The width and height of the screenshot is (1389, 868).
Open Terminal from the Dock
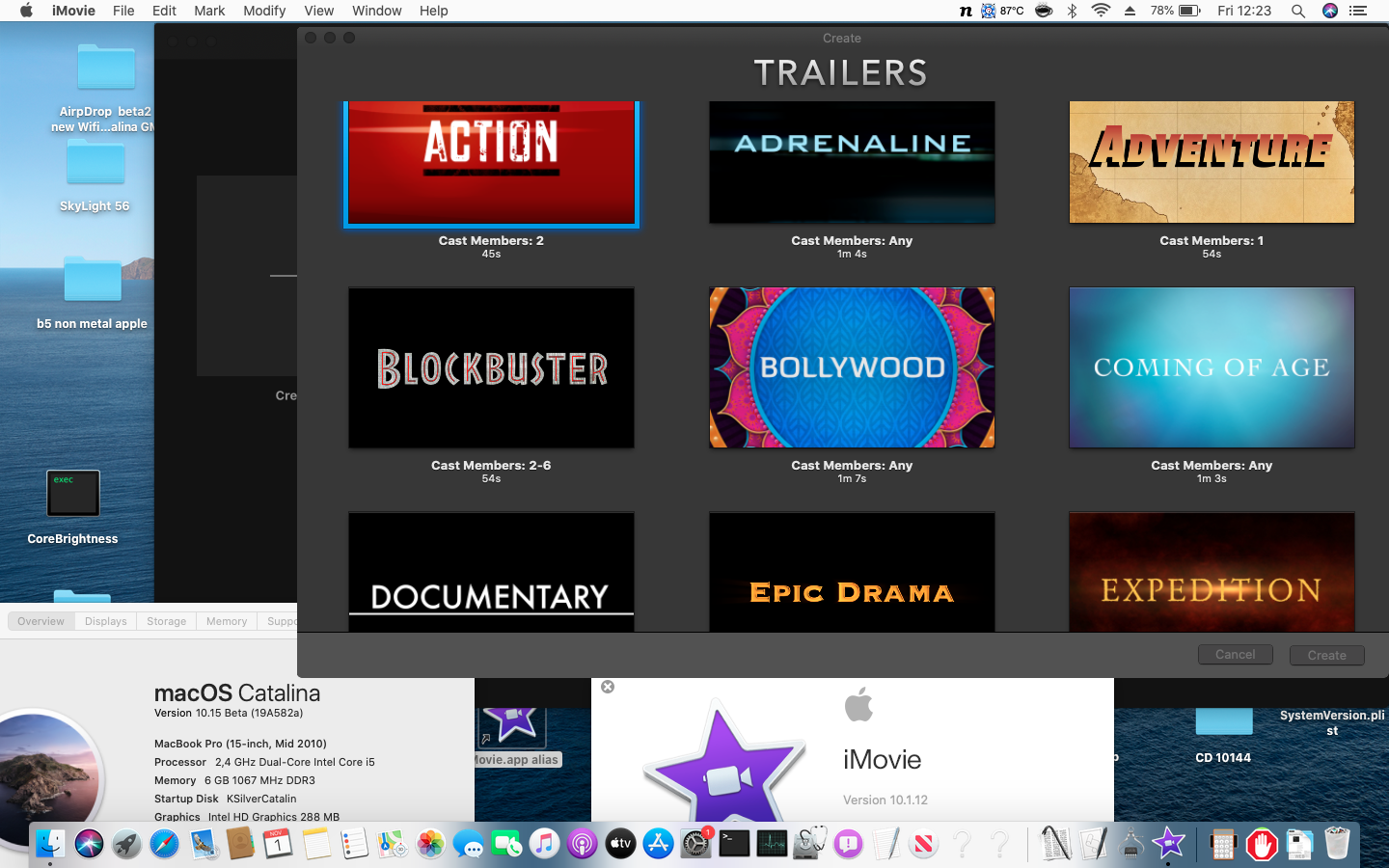click(734, 844)
